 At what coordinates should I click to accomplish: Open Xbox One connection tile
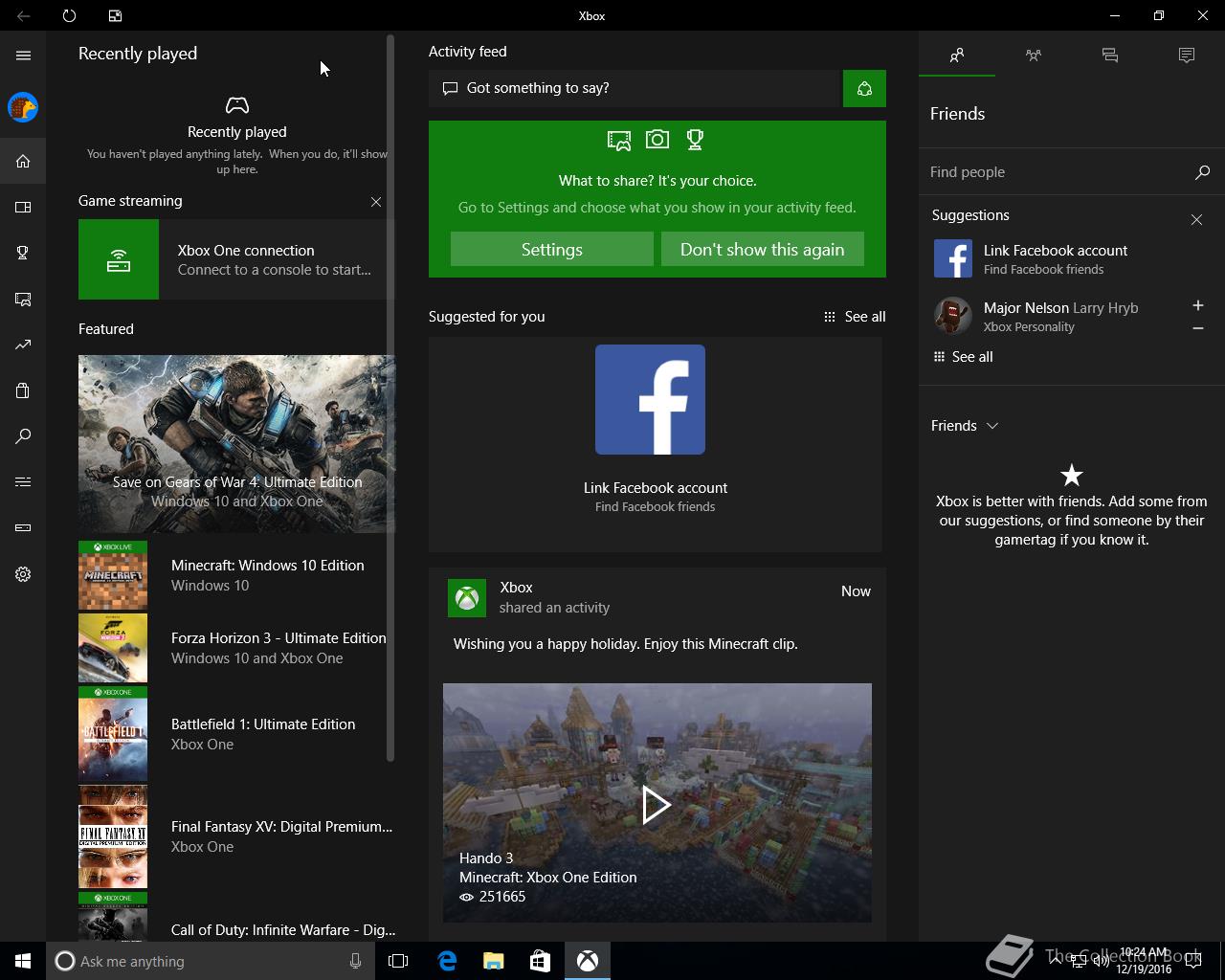pos(235,259)
